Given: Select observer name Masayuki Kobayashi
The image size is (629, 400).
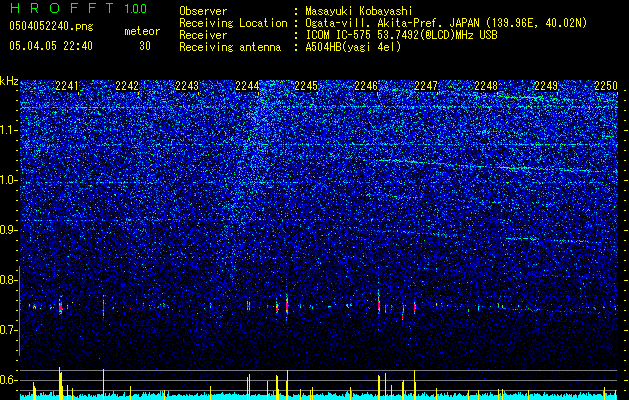Looking at the screenshot, I should 359,11.
